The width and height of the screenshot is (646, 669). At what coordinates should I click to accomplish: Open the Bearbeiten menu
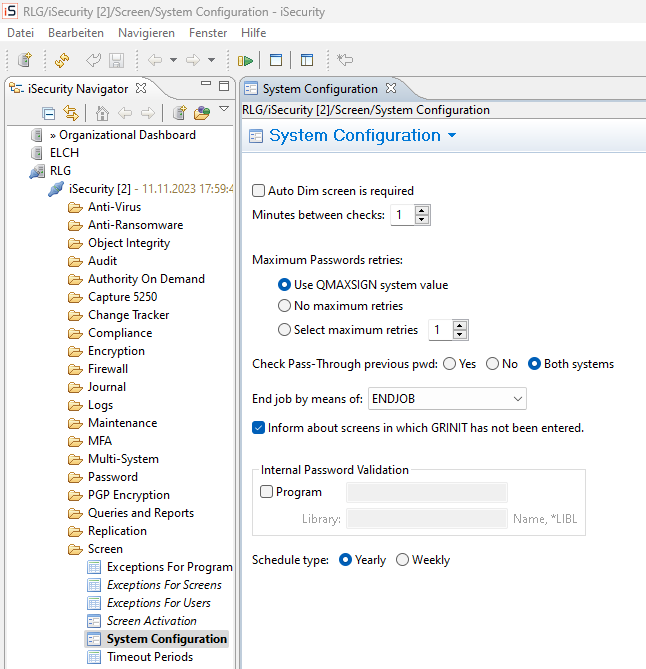[76, 33]
